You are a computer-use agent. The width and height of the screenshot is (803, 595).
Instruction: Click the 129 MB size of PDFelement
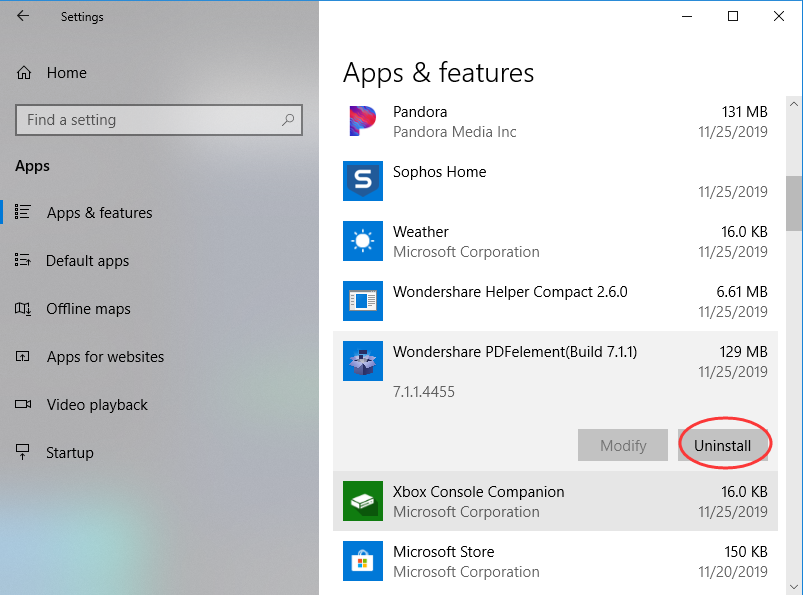743,352
